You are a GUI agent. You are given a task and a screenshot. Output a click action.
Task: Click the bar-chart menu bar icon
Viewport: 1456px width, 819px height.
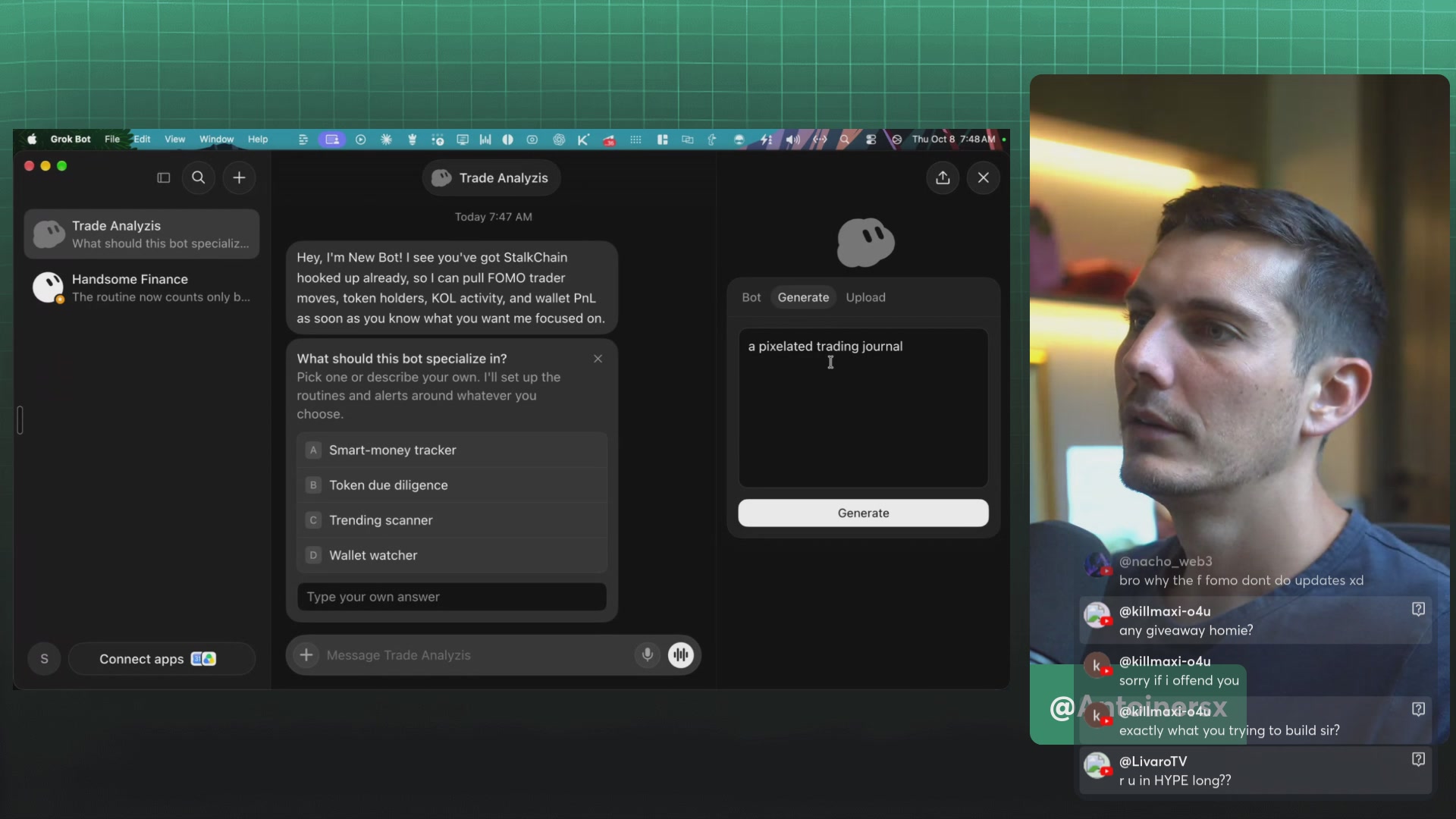click(x=485, y=140)
